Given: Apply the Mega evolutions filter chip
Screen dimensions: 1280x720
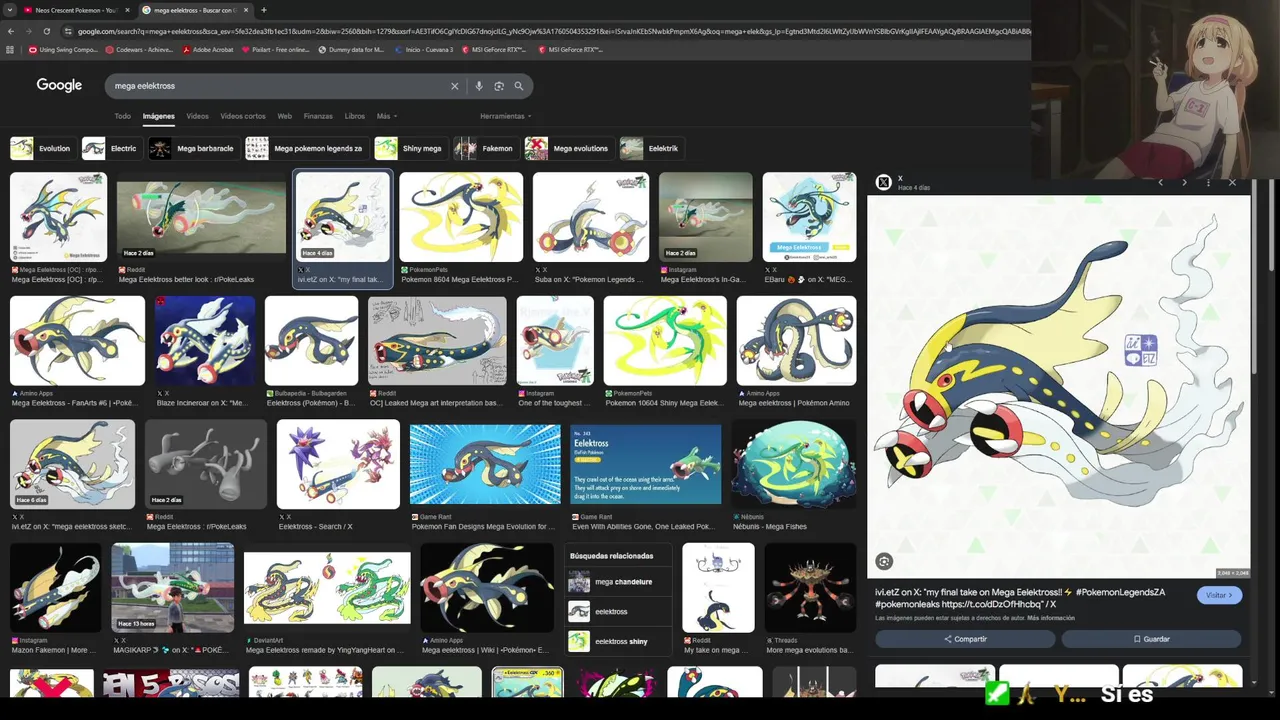Looking at the screenshot, I should click(568, 149).
